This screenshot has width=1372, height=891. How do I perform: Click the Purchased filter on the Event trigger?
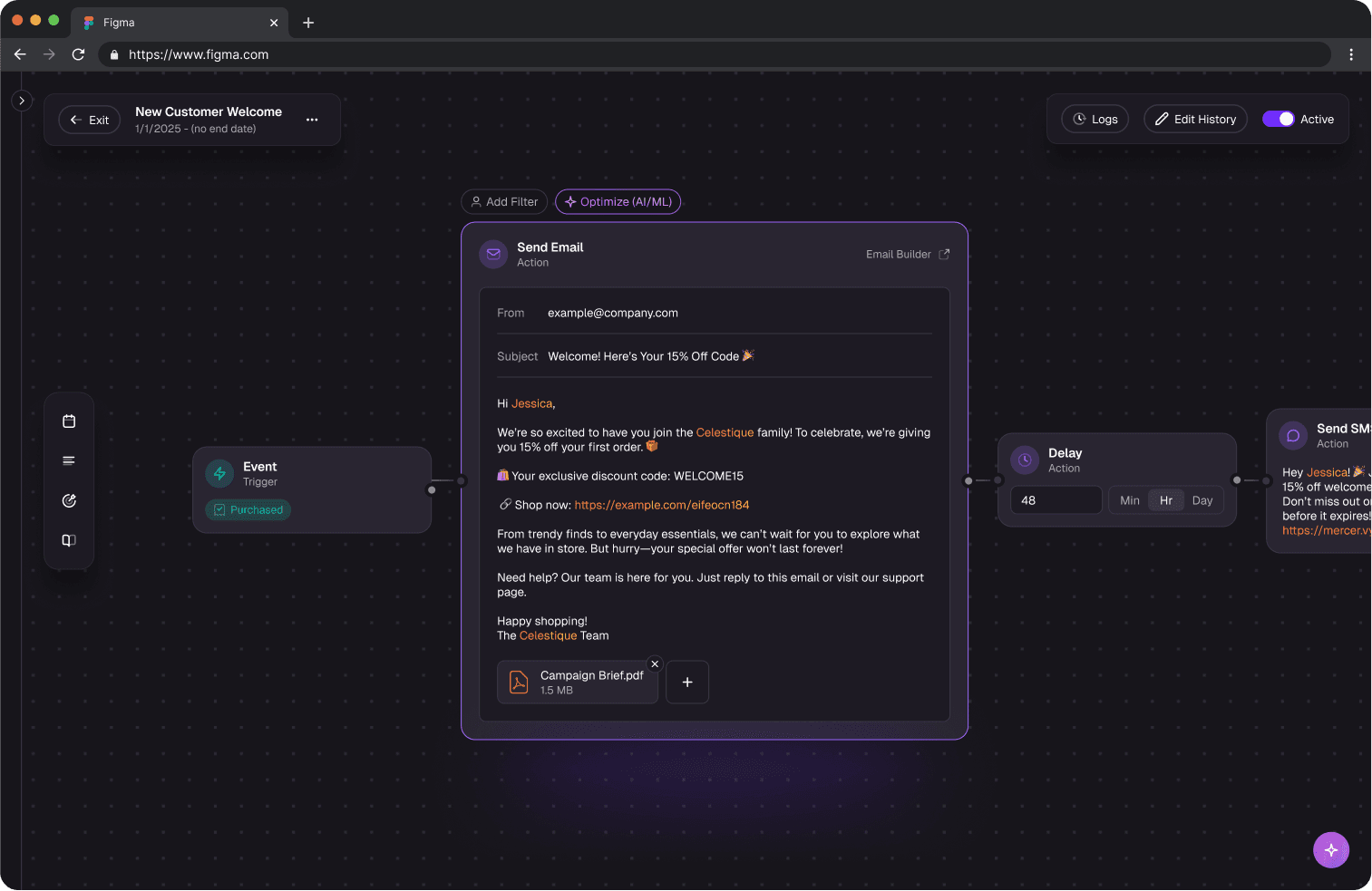click(247, 509)
